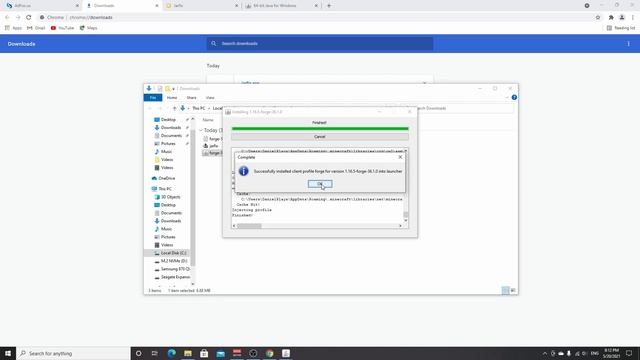Open Chrome extensions puzzle icon
The height and width of the screenshot is (360, 640).
coord(611,17)
